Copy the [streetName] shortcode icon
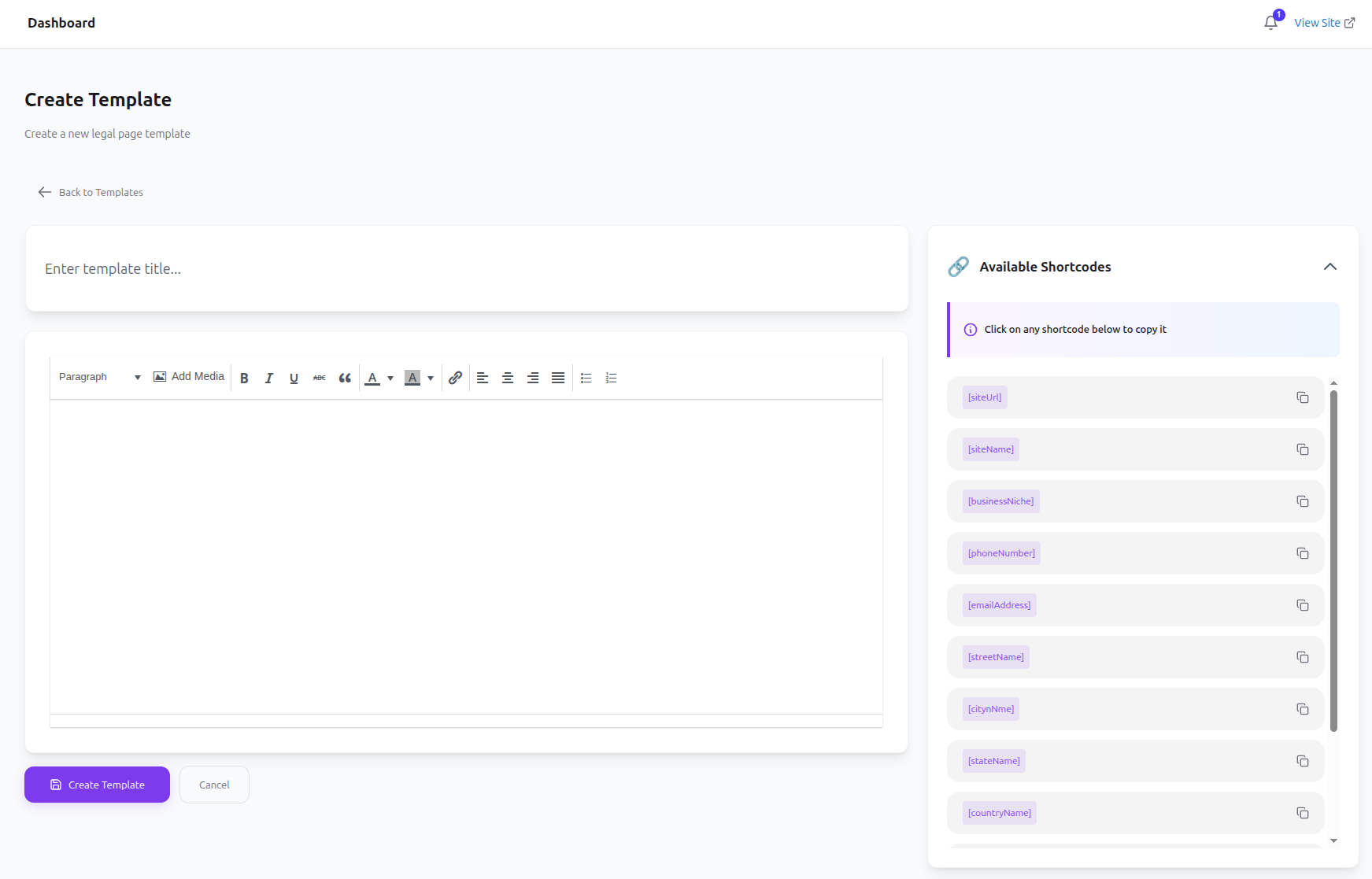The image size is (1372, 879). pos(1303,657)
